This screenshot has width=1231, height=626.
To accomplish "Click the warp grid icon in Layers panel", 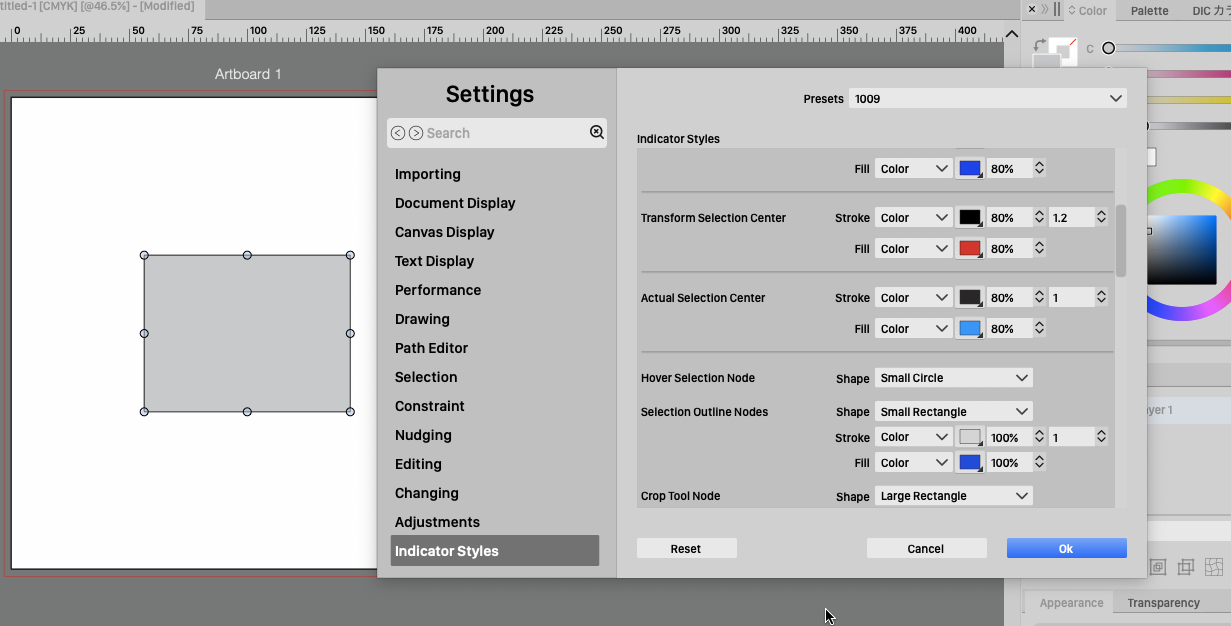I will [x=1214, y=567].
